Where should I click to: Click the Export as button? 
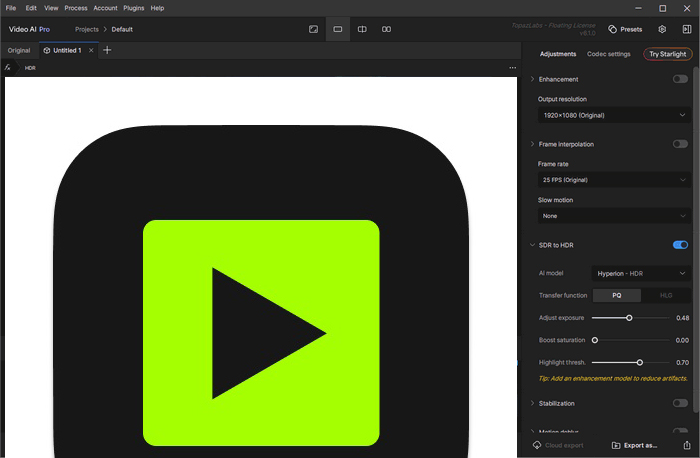click(634, 445)
